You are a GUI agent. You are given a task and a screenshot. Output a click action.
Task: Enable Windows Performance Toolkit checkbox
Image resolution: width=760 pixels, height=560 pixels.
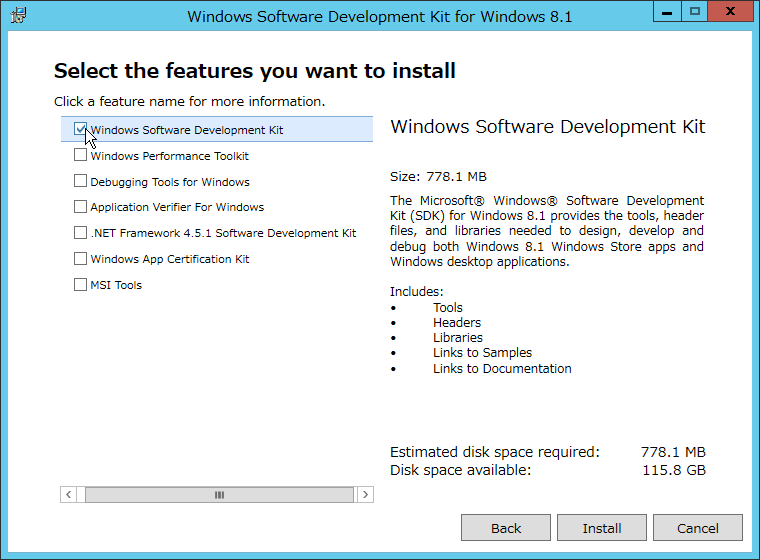tap(80, 155)
